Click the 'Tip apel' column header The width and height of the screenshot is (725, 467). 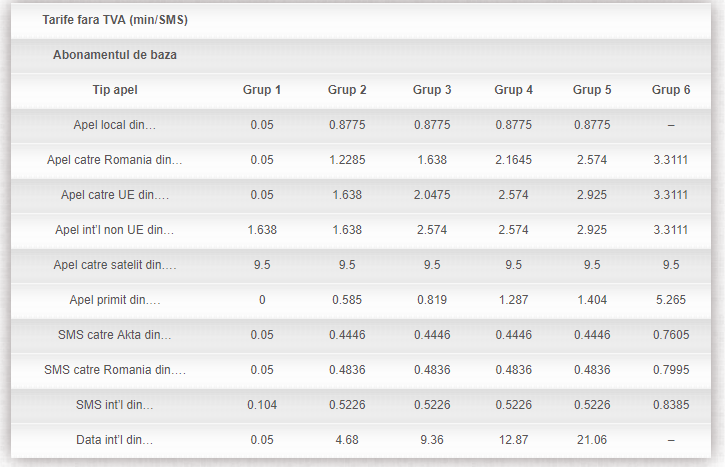click(x=115, y=90)
